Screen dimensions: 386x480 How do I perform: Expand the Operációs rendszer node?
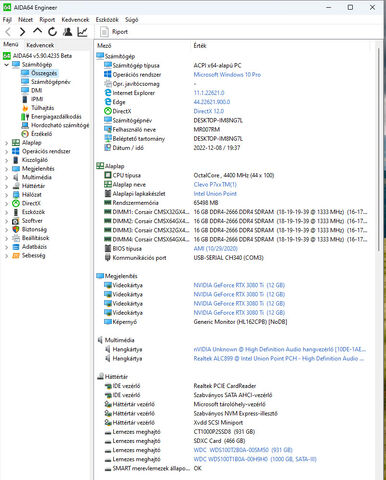click(x=7, y=151)
